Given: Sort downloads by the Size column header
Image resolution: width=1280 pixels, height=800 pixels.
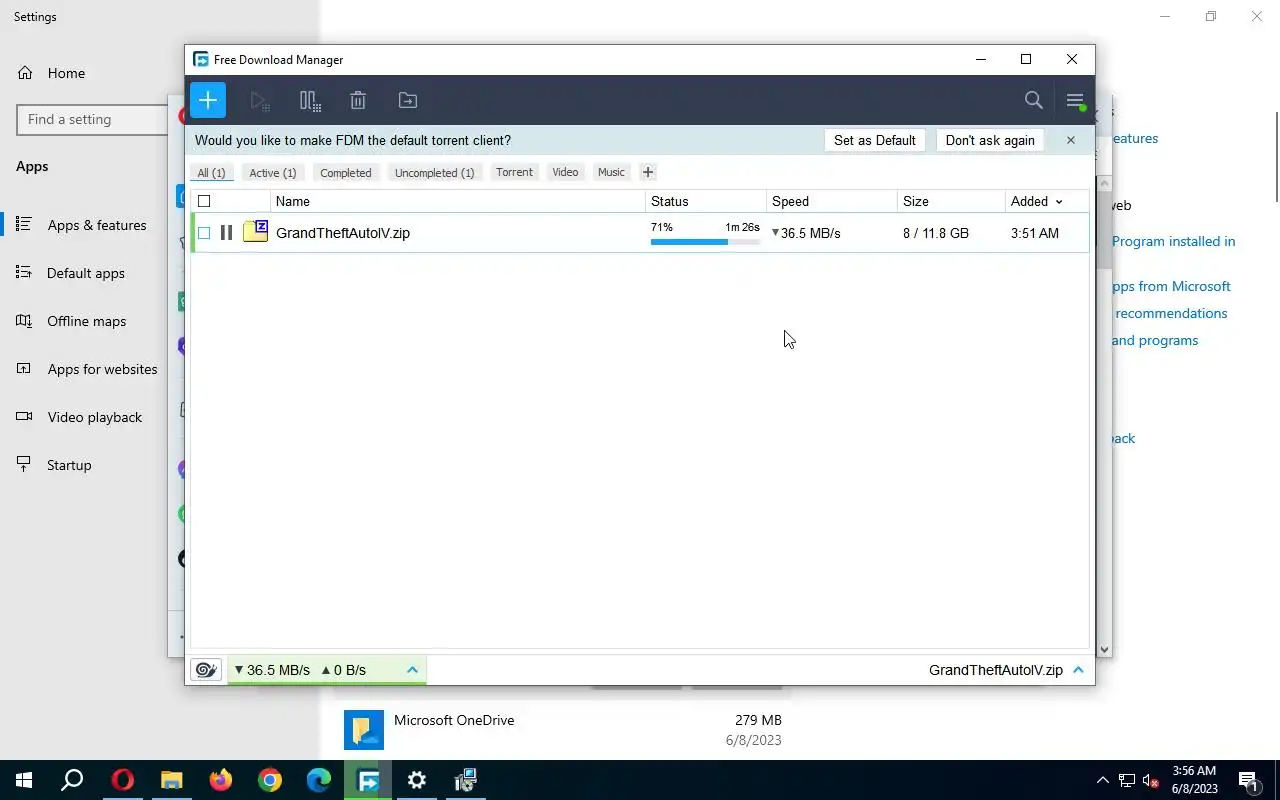Looking at the screenshot, I should pyautogui.click(x=951, y=201).
